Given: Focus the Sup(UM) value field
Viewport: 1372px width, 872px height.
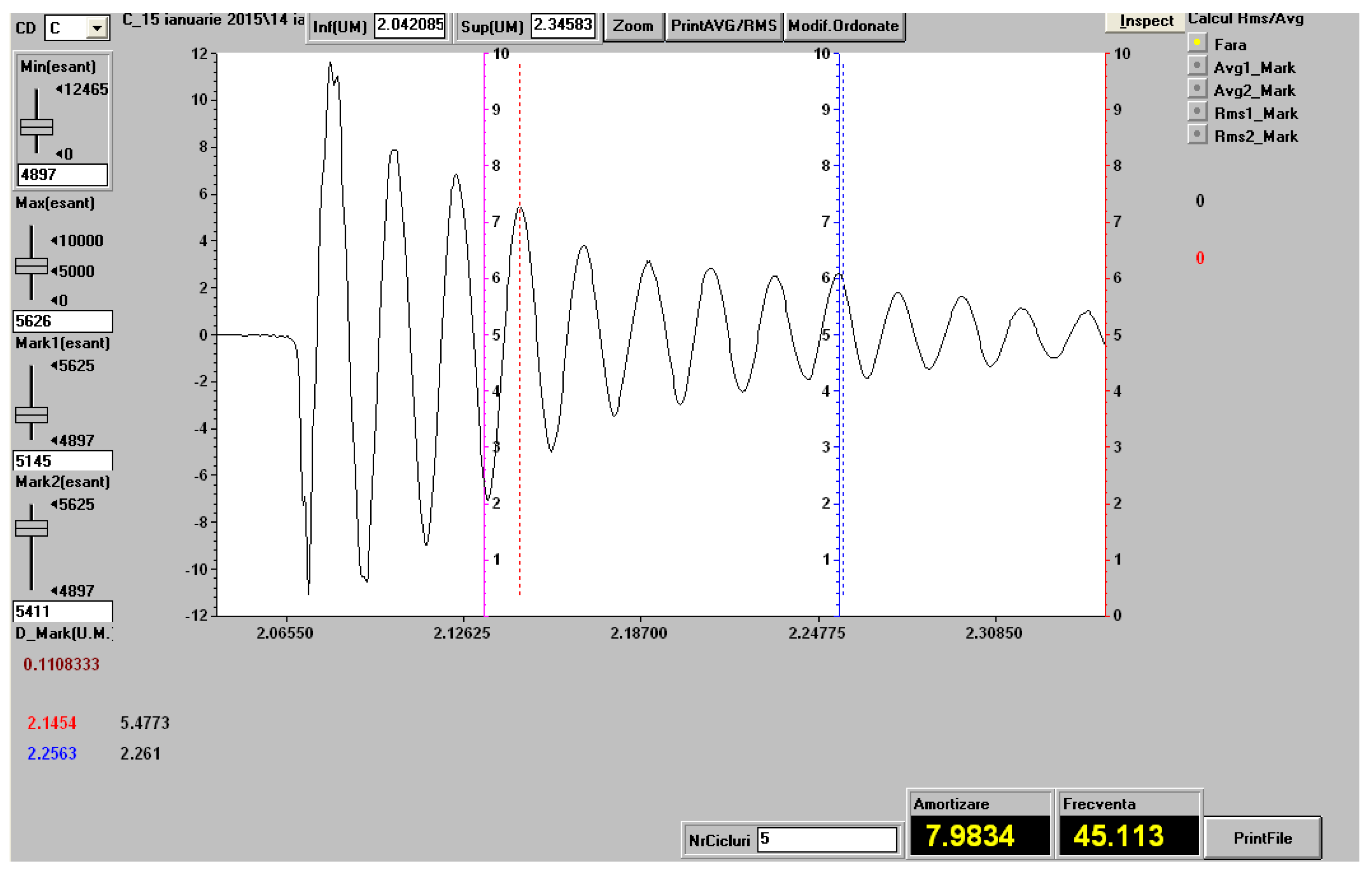Looking at the screenshot, I should point(563,25).
